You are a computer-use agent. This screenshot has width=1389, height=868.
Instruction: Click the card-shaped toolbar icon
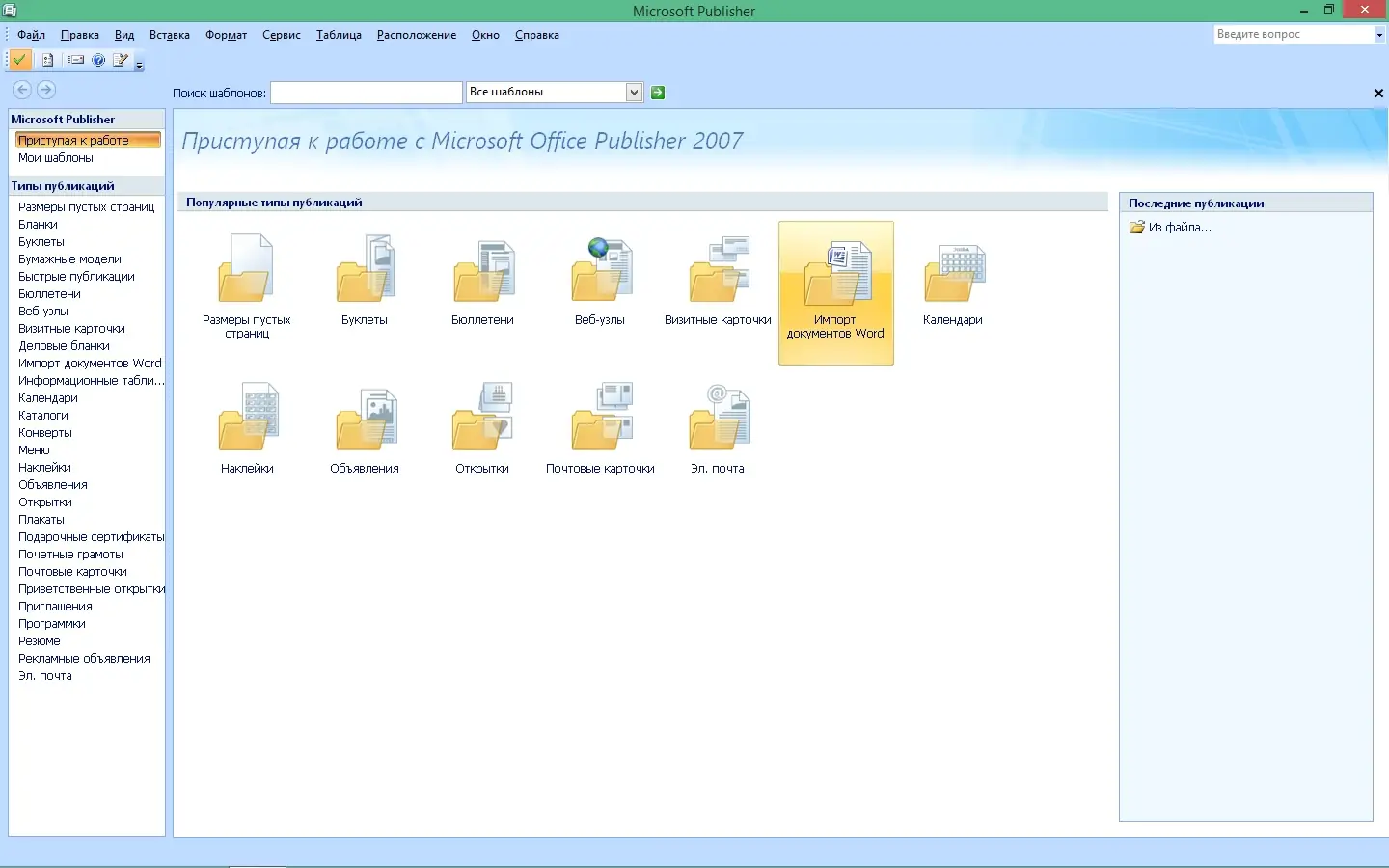(x=76, y=60)
